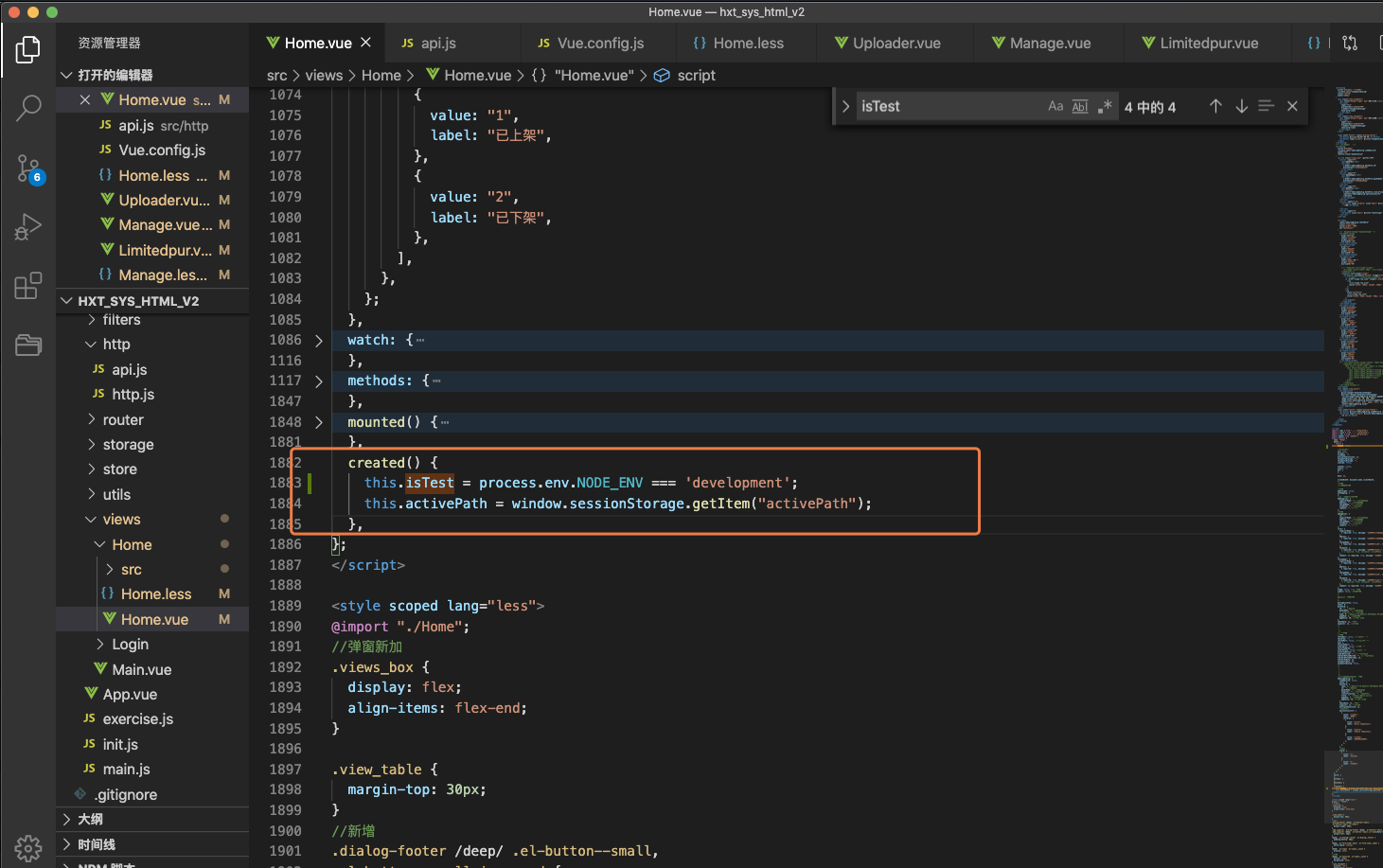Click the macOS green fullscreen button
This screenshot has height=868, width=1383.
(52, 12)
